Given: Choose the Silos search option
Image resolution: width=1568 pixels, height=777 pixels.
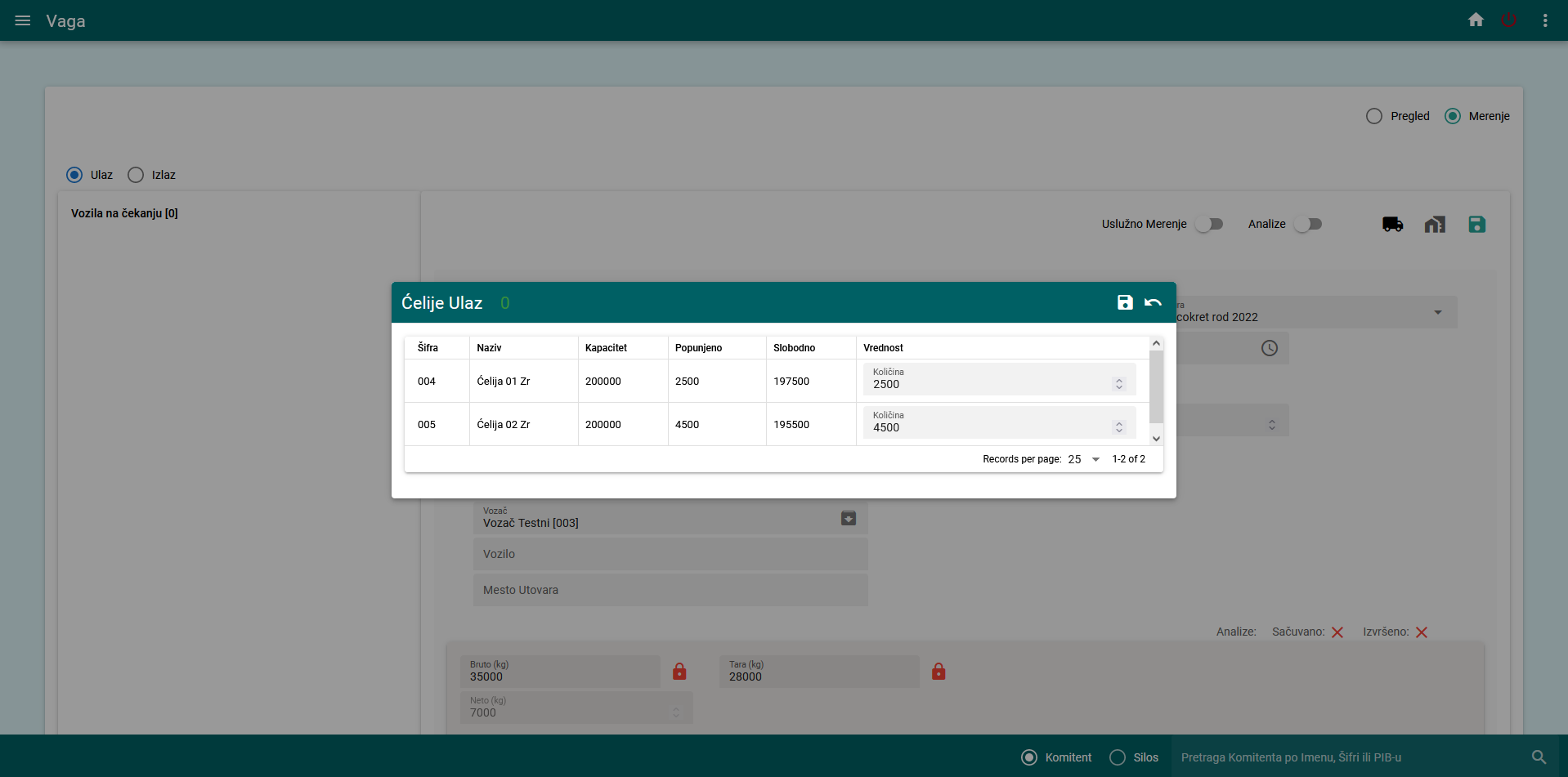Looking at the screenshot, I should 1118,757.
